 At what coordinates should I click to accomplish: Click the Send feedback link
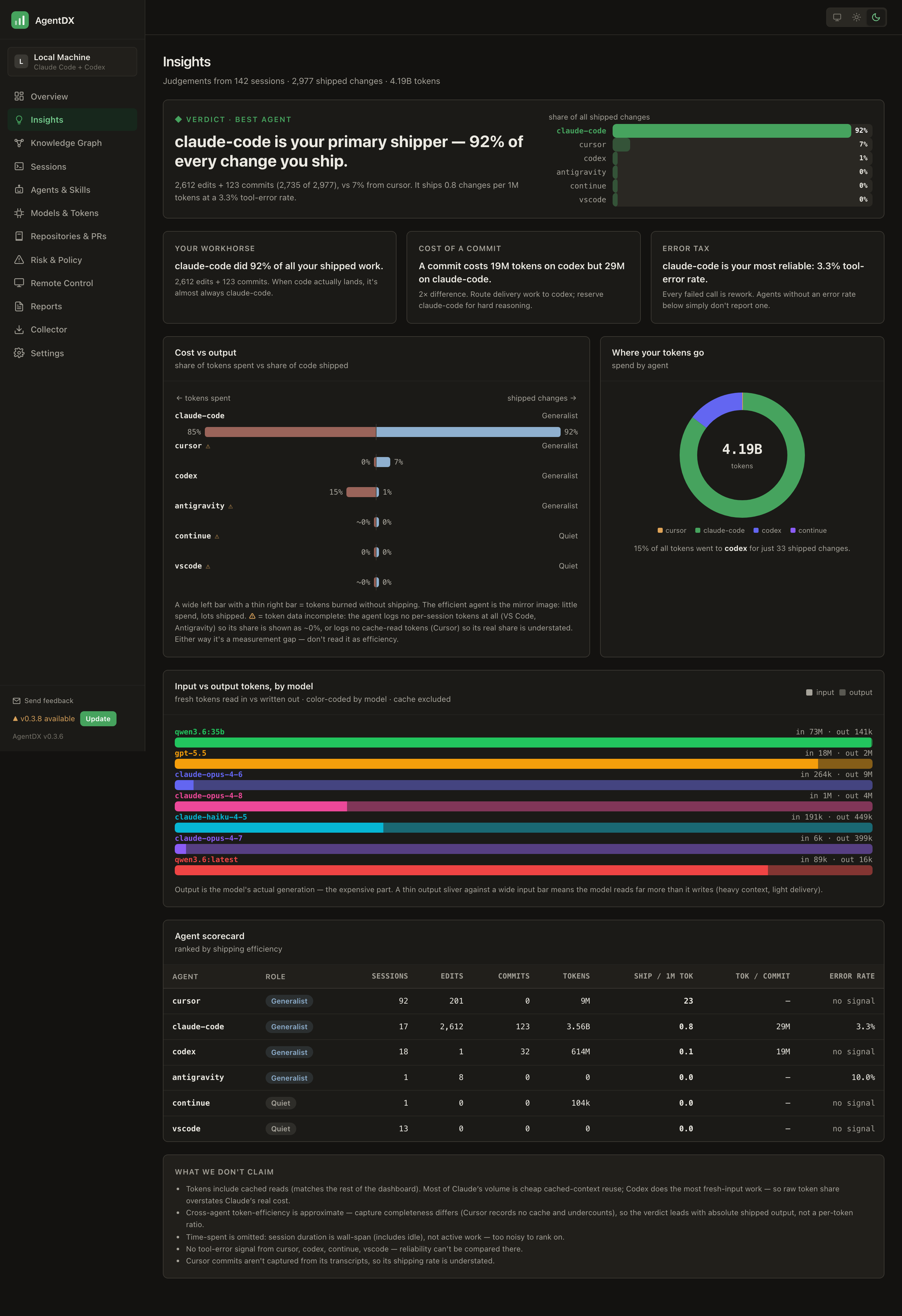click(x=43, y=701)
